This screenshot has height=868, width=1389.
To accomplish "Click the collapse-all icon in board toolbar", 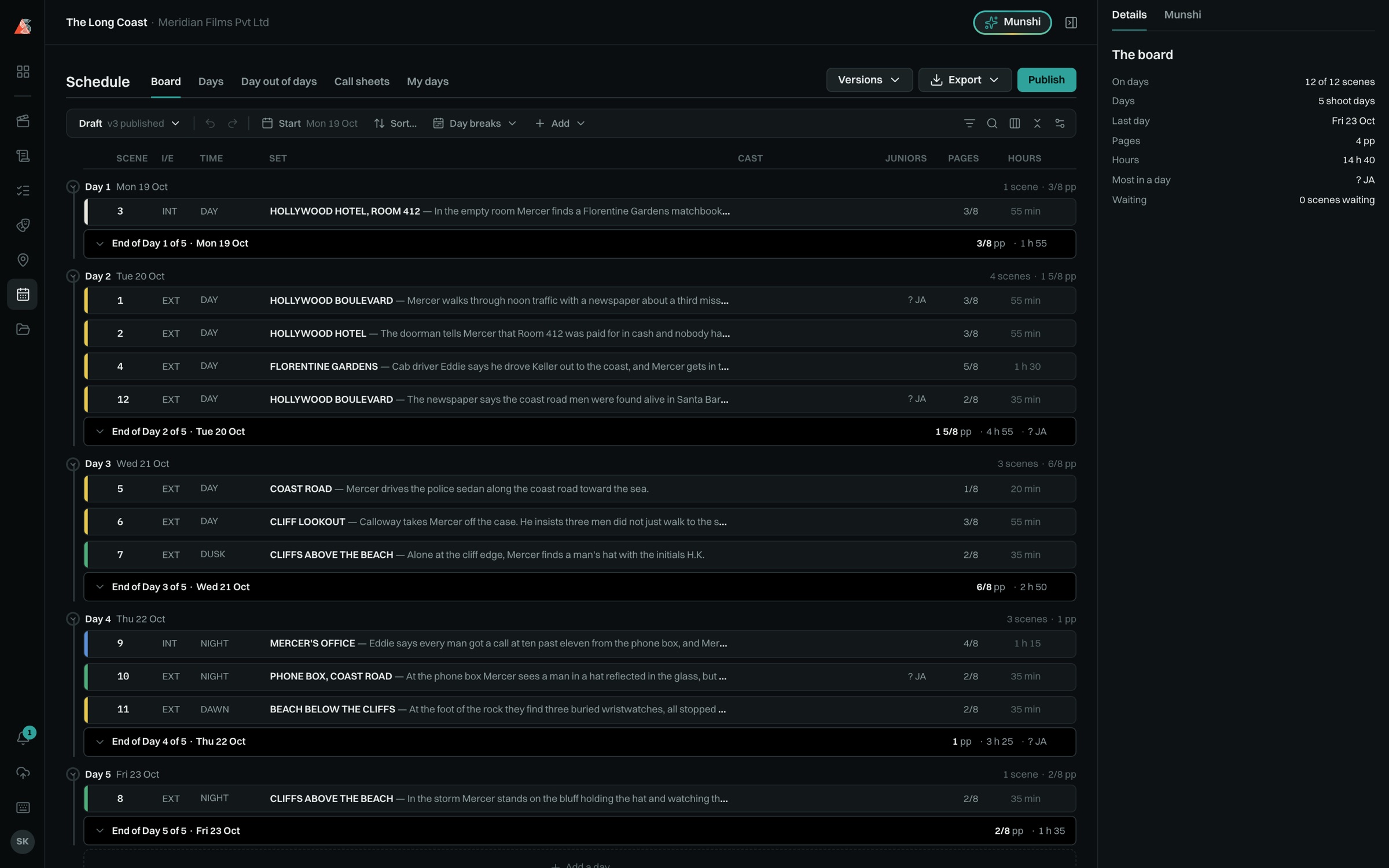I will [1037, 123].
